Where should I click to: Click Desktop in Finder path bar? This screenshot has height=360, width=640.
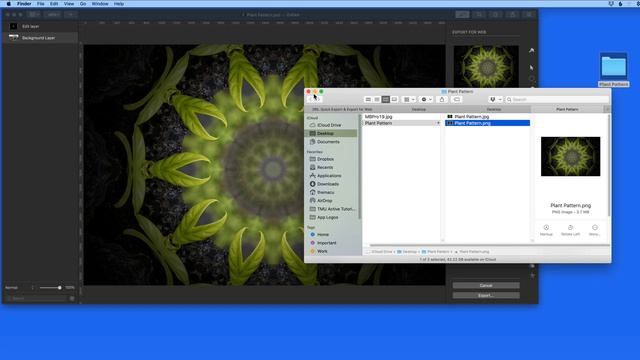click(407, 252)
